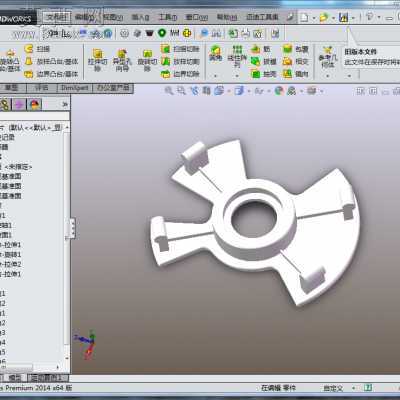
Task: Switch to the 运动算例1 bottom tab
Action: (x=48, y=378)
